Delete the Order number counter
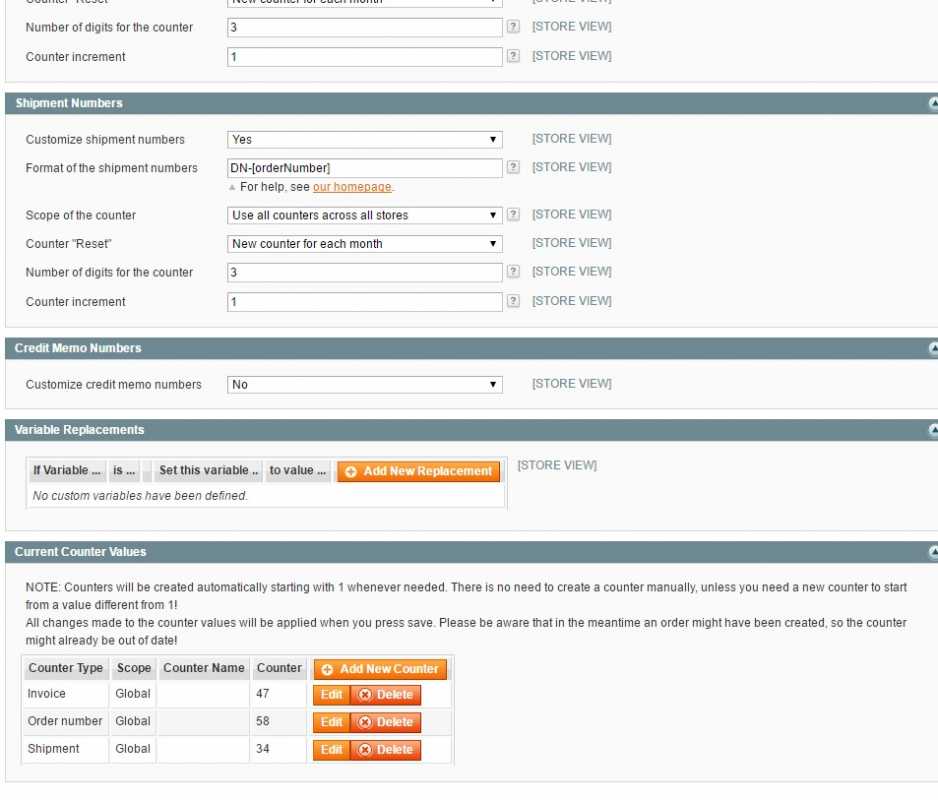 tap(386, 722)
